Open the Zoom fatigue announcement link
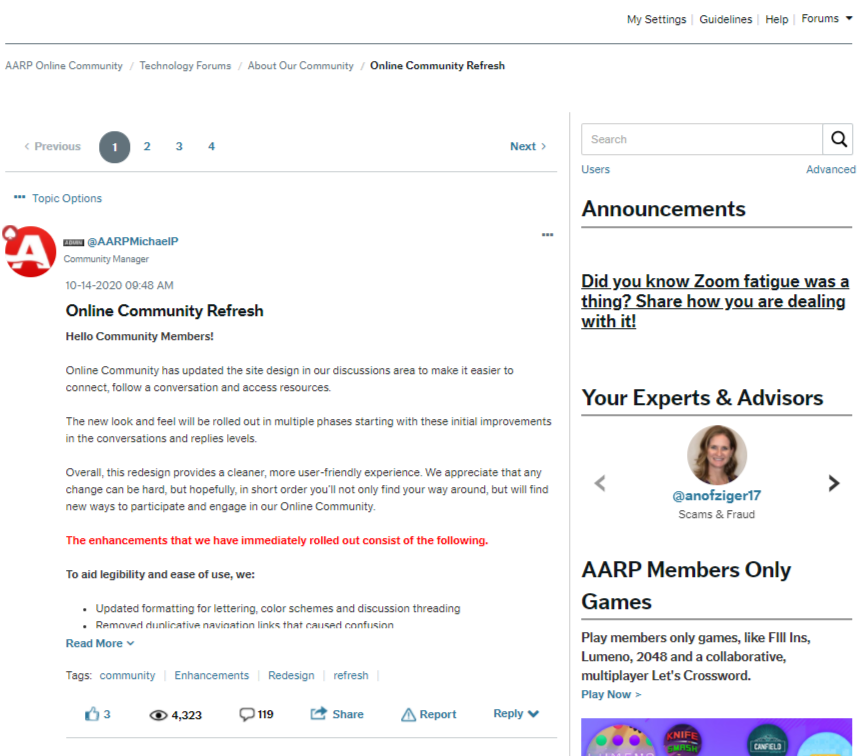Image resolution: width=864 pixels, height=756 pixels. coord(714,301)
